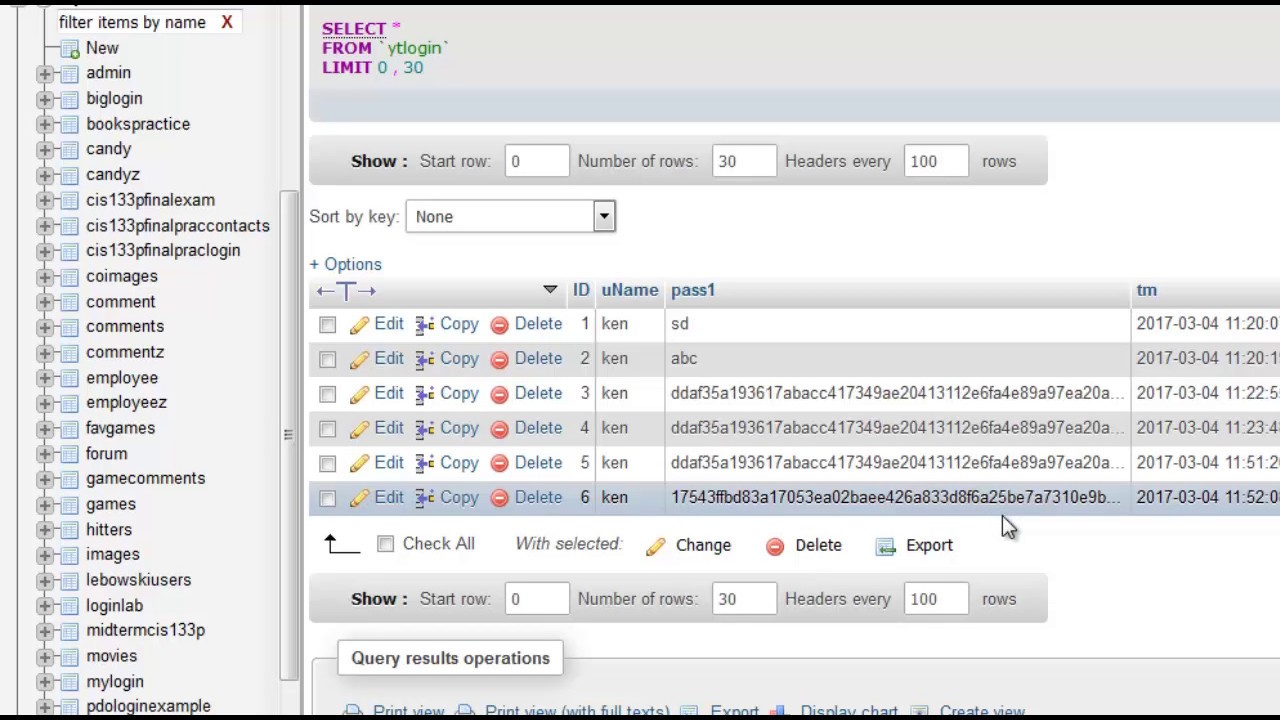Click the Export icon in With selected row
This screenshot has width=1280, height=720.
coord(885,546)
